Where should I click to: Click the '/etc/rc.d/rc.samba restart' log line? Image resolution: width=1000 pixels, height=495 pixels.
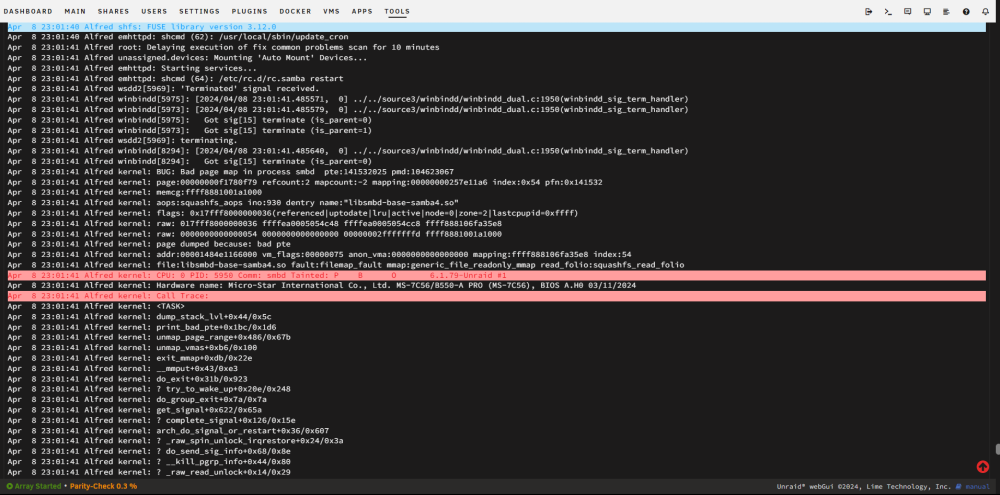click(x=175, y=78)
